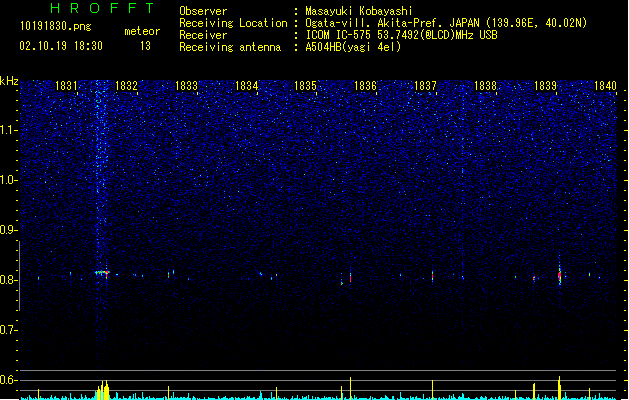This screenshot has height=400, width=629.
Task: Click the 0.6 kHz axis label
Action: click(9, 380)
